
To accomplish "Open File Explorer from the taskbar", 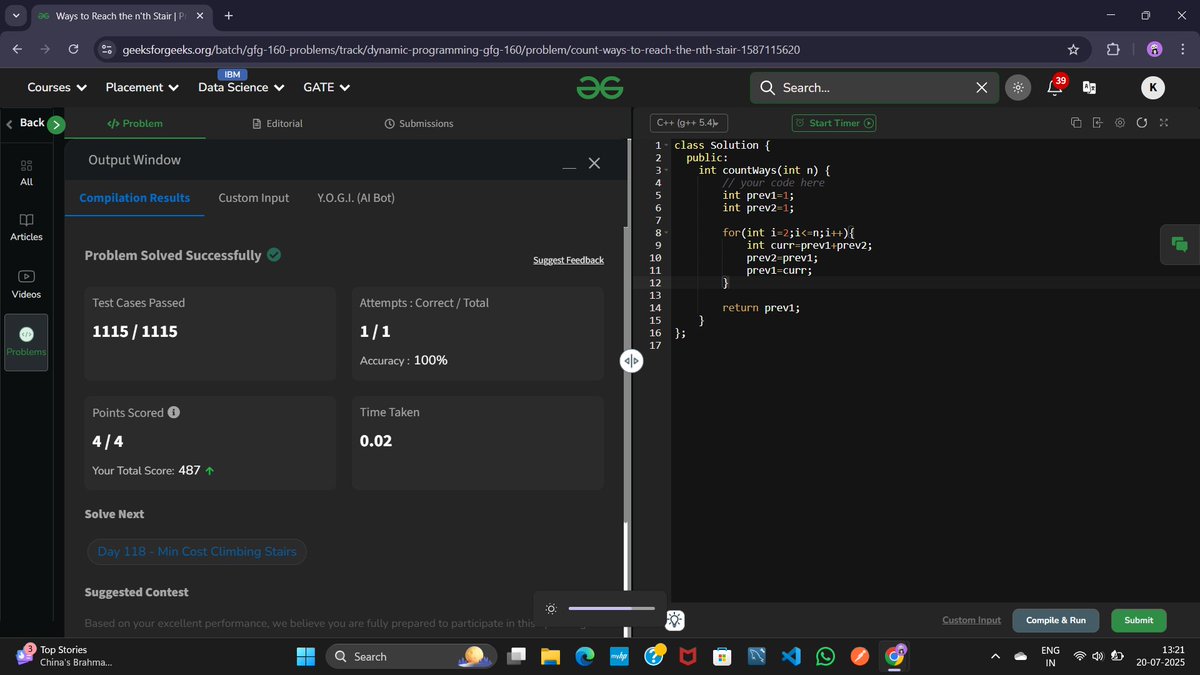I will point(551,656).
